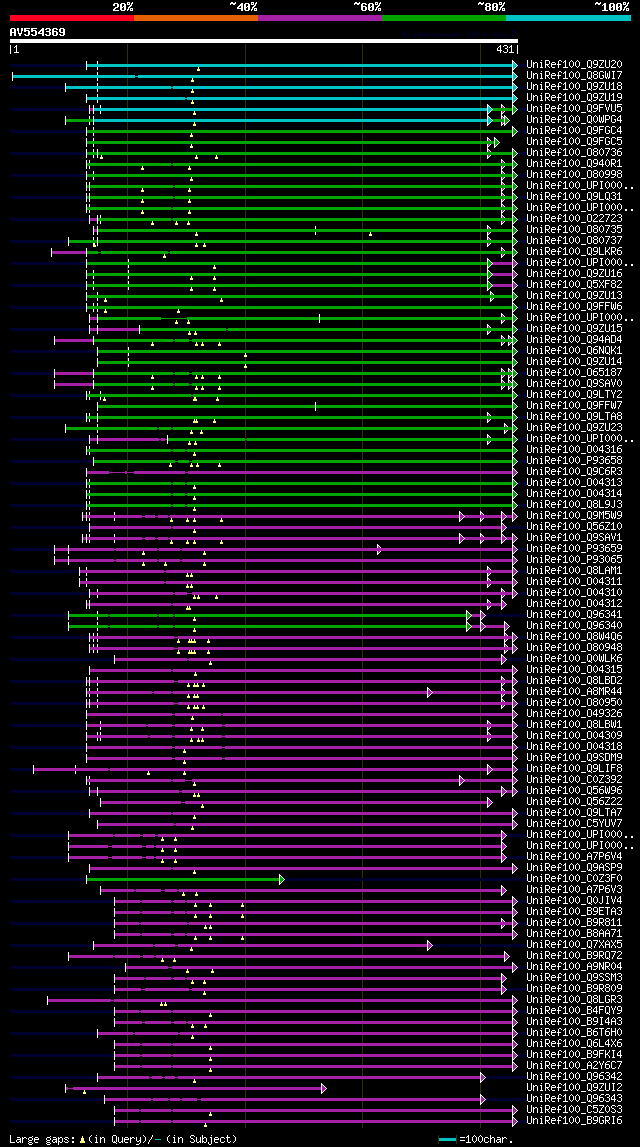
Task: Select the UniRef100_Q9SDM9 label
Action: coord(574,757)
